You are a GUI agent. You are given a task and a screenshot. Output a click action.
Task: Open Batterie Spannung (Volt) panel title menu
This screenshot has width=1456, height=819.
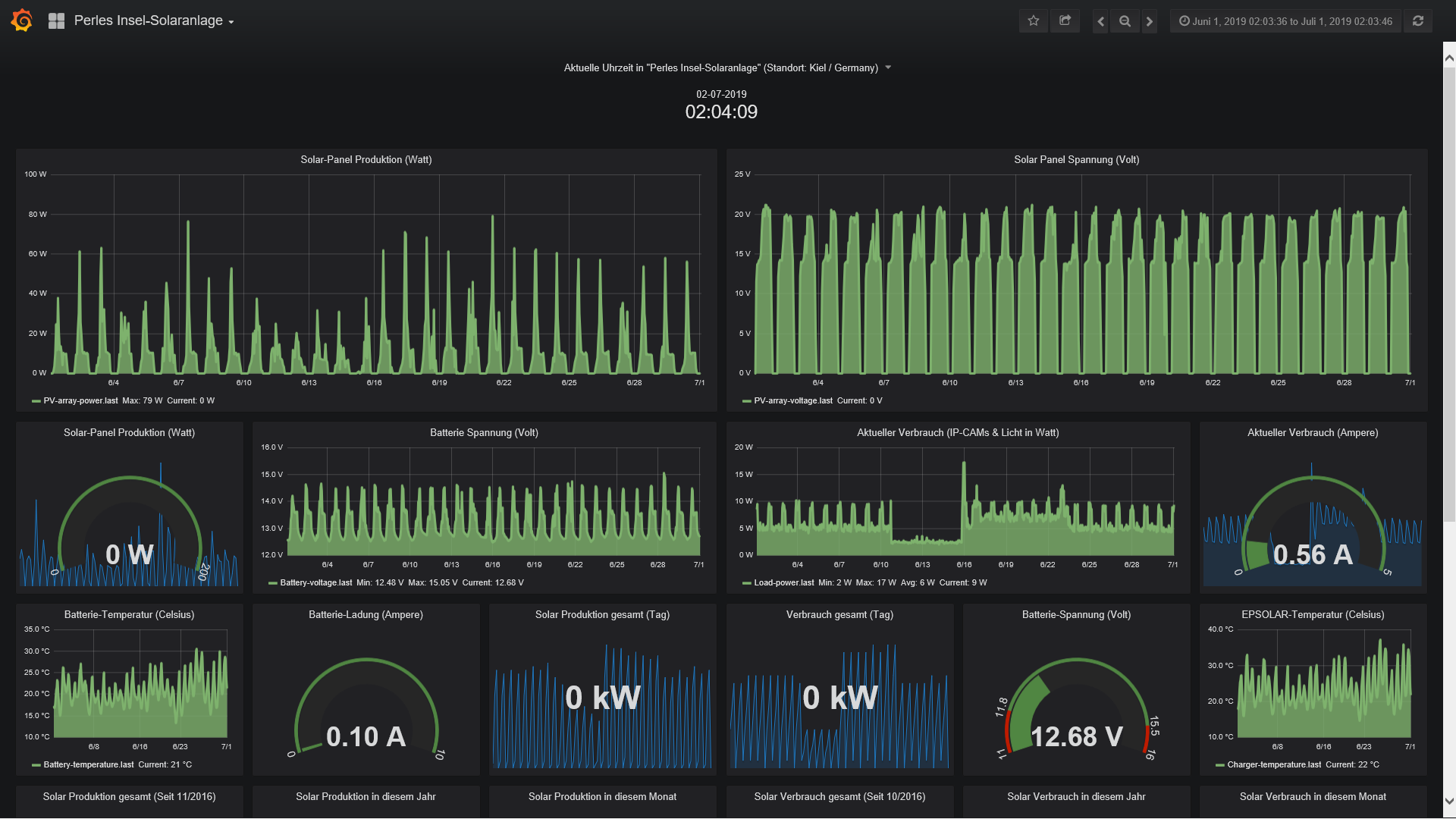tap(484, 433)
